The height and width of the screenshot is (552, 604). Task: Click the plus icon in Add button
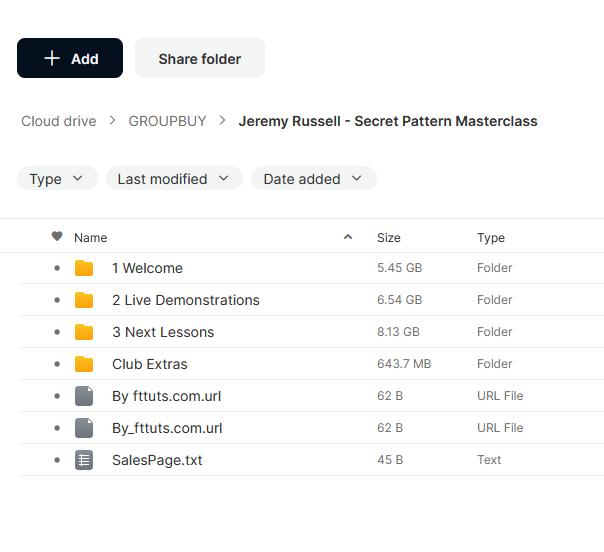52,59
